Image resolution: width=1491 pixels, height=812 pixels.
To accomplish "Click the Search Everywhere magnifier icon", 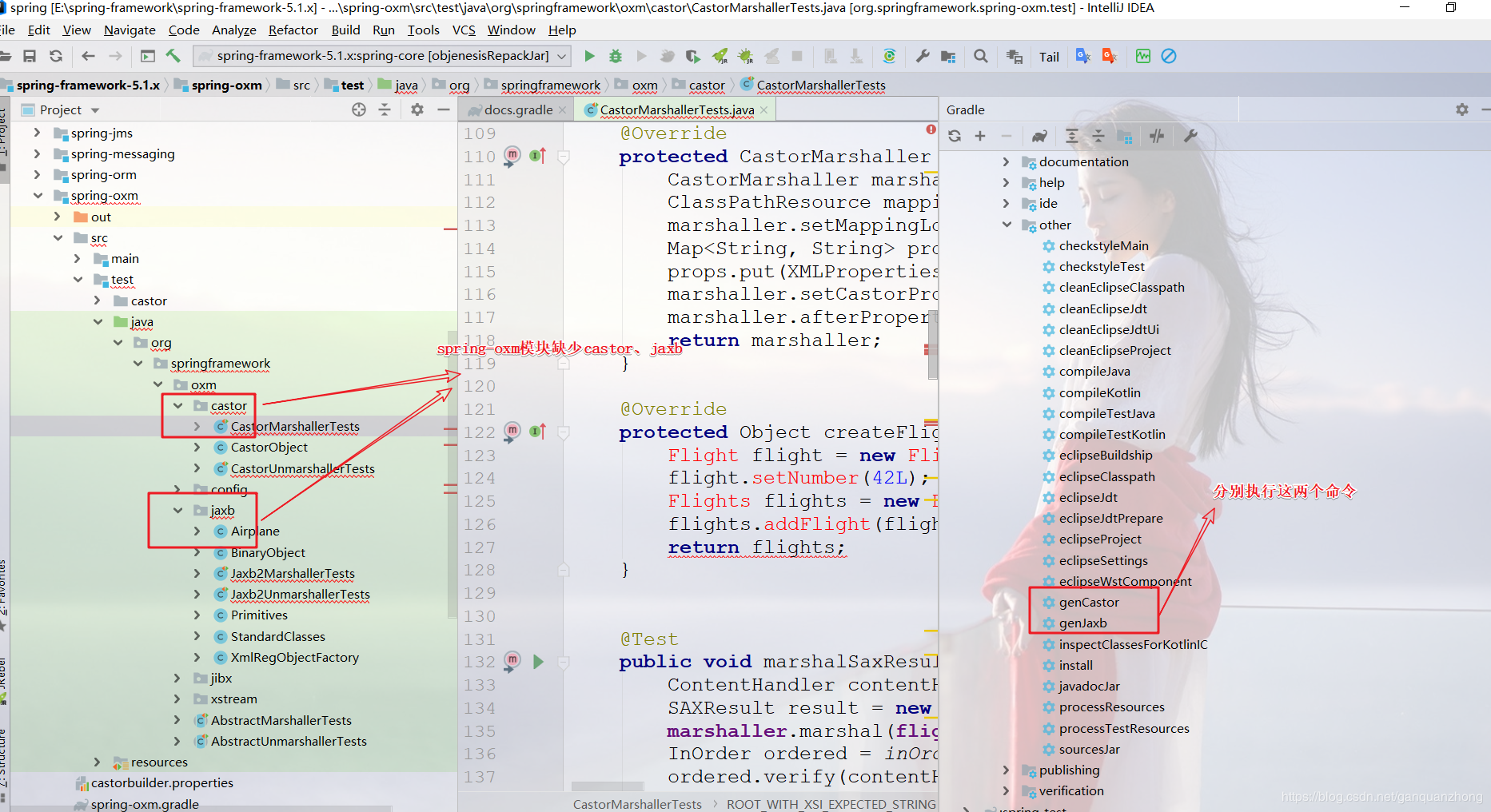I will (x=981, y=56).
